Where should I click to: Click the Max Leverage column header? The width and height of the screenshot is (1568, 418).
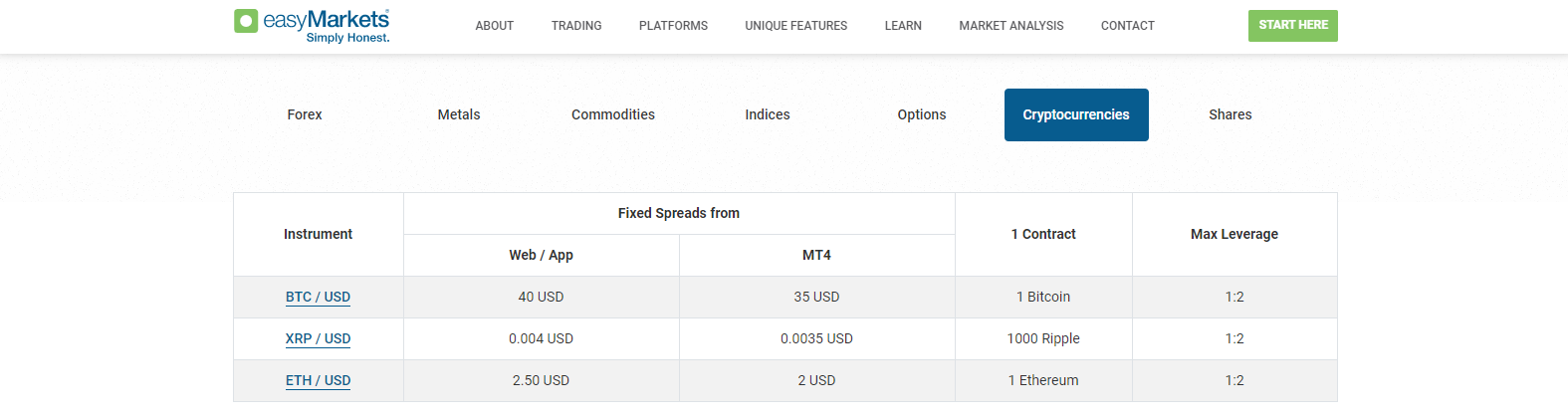point(1234,234)
